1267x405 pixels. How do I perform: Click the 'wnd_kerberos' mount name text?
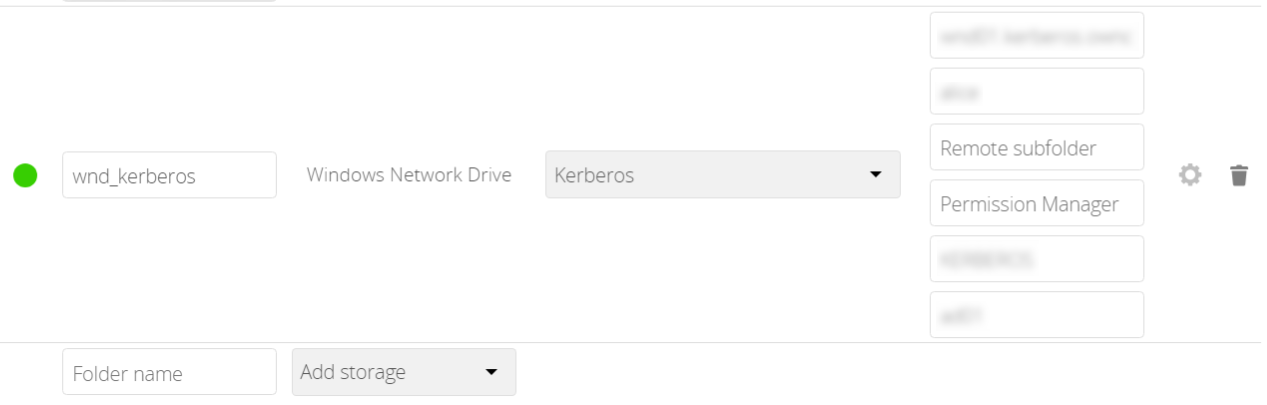pyautogui.click(x=133, y=177)
